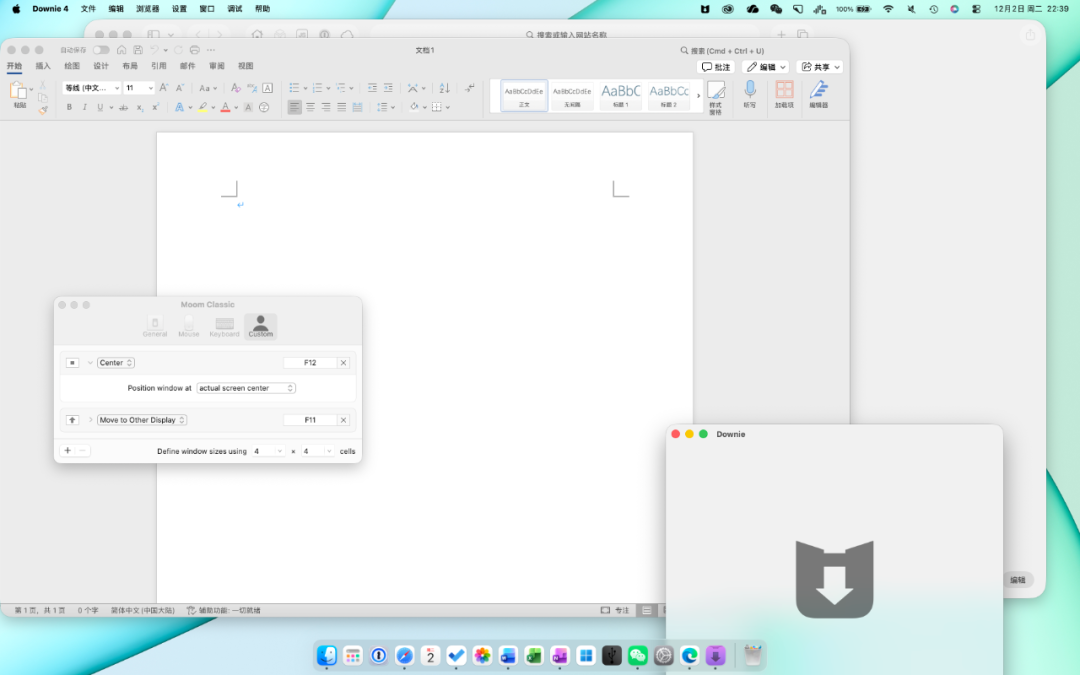Toggle bold formatting in Word ribbon

69,107
